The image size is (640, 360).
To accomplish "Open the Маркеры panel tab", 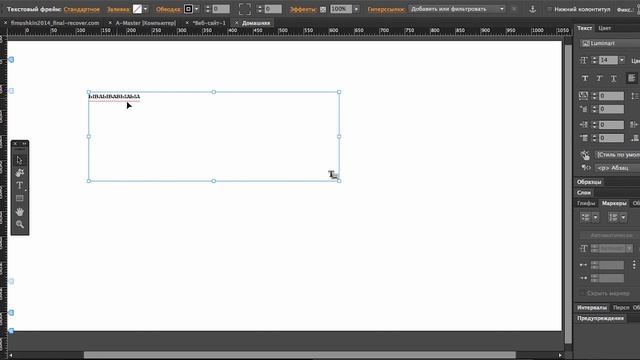I will pos(614,203).
